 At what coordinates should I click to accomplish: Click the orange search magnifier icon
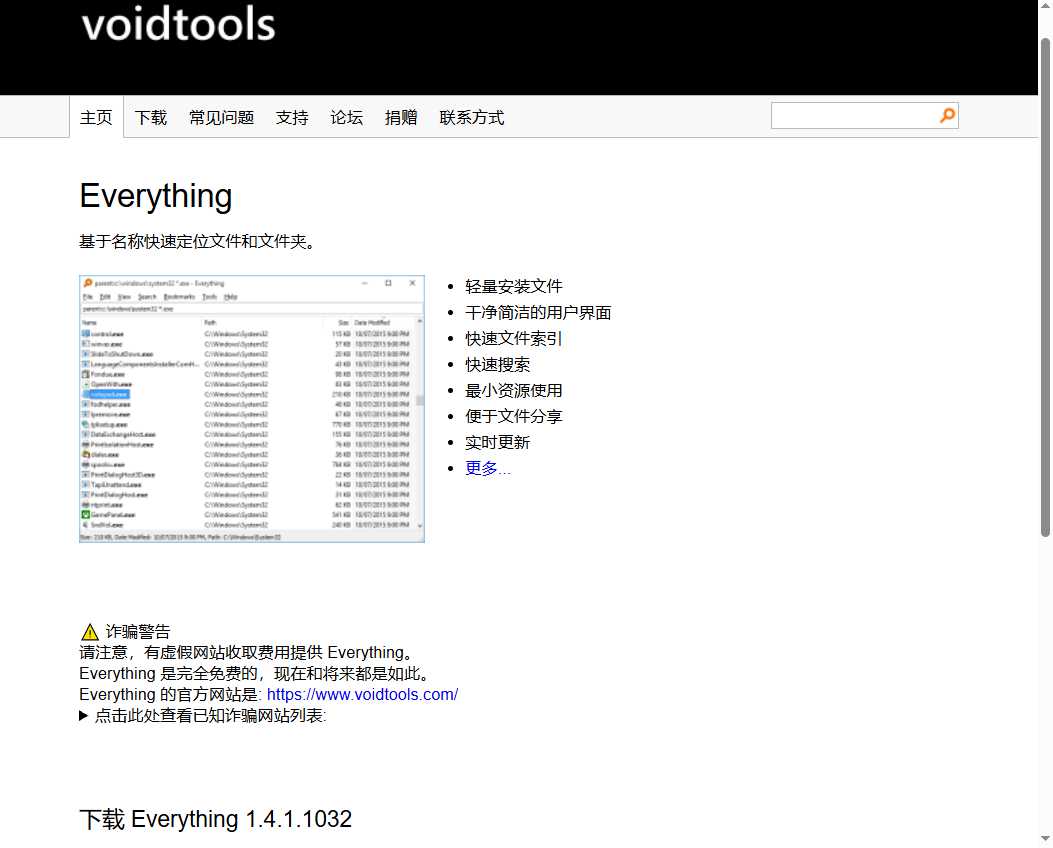946,115
